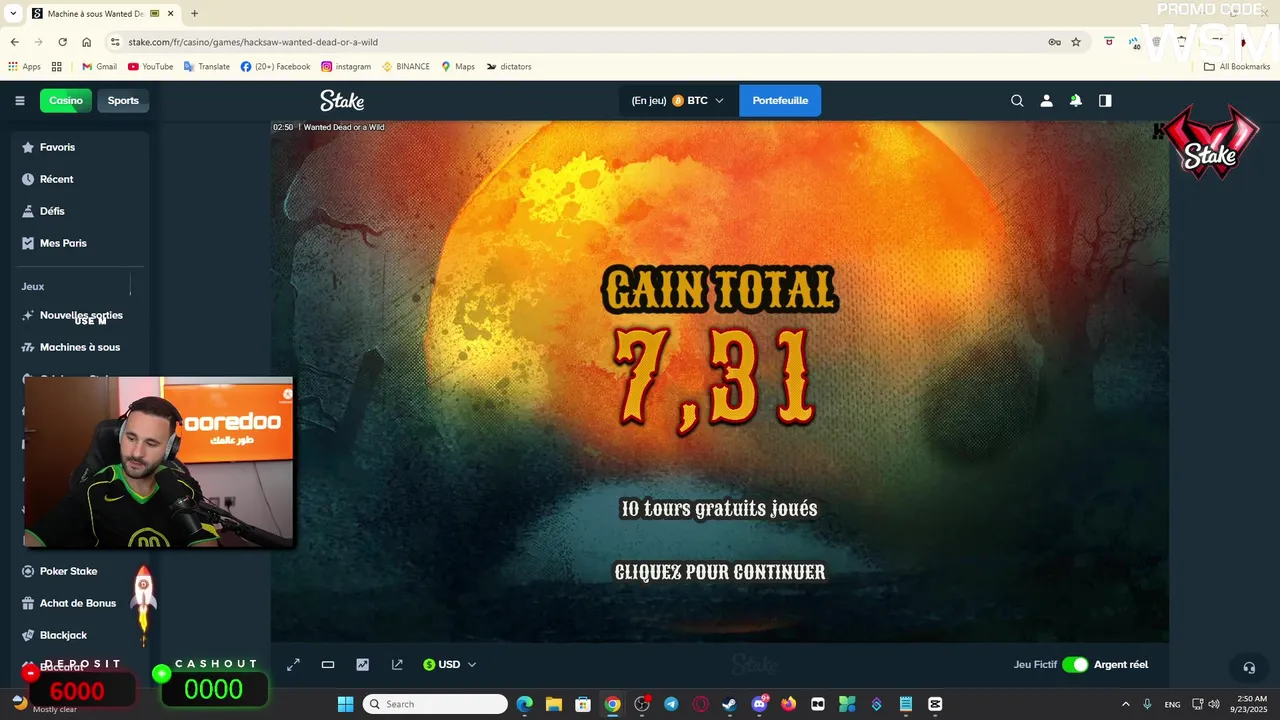Open Nouvelles sorties in sidebar

81,315
